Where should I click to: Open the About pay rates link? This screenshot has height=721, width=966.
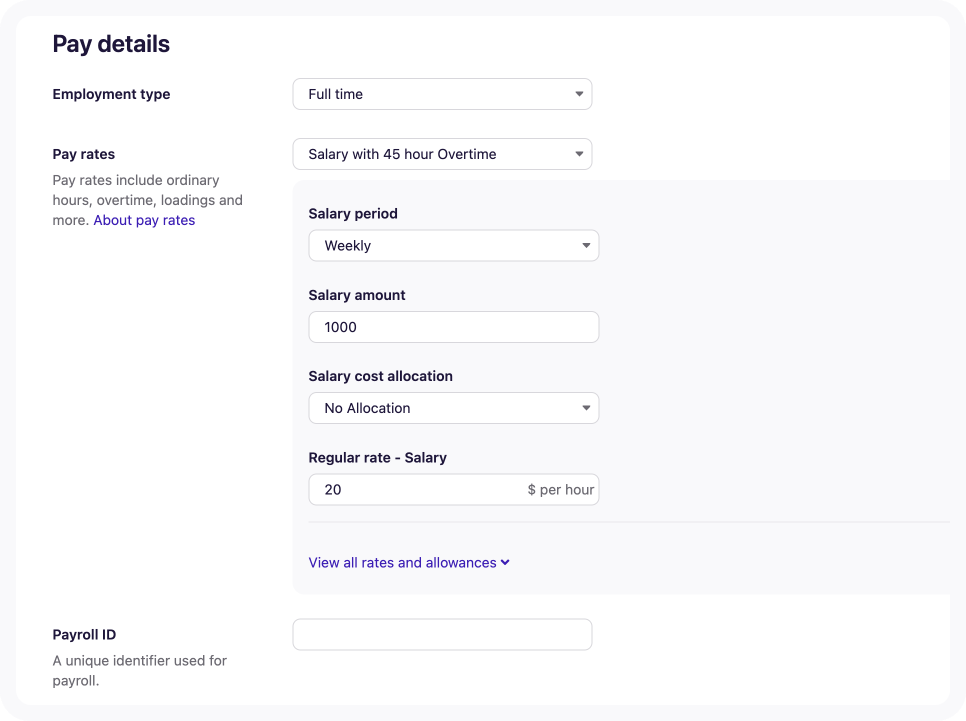tap(144, 220)
